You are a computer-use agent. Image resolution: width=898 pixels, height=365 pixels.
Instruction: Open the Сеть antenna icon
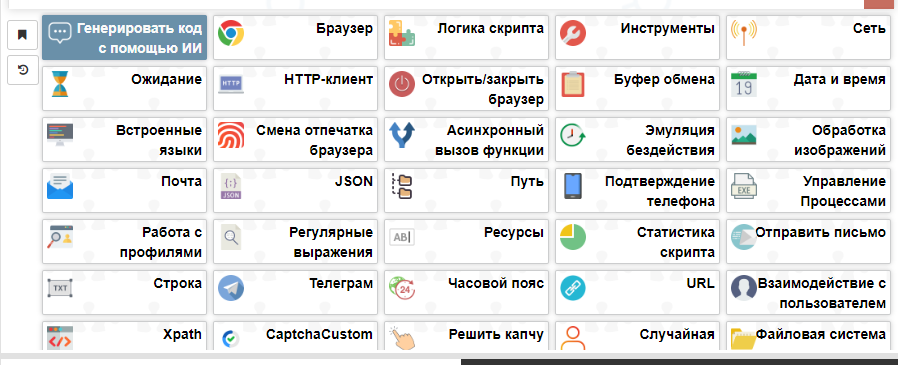[x=744, y=33]
